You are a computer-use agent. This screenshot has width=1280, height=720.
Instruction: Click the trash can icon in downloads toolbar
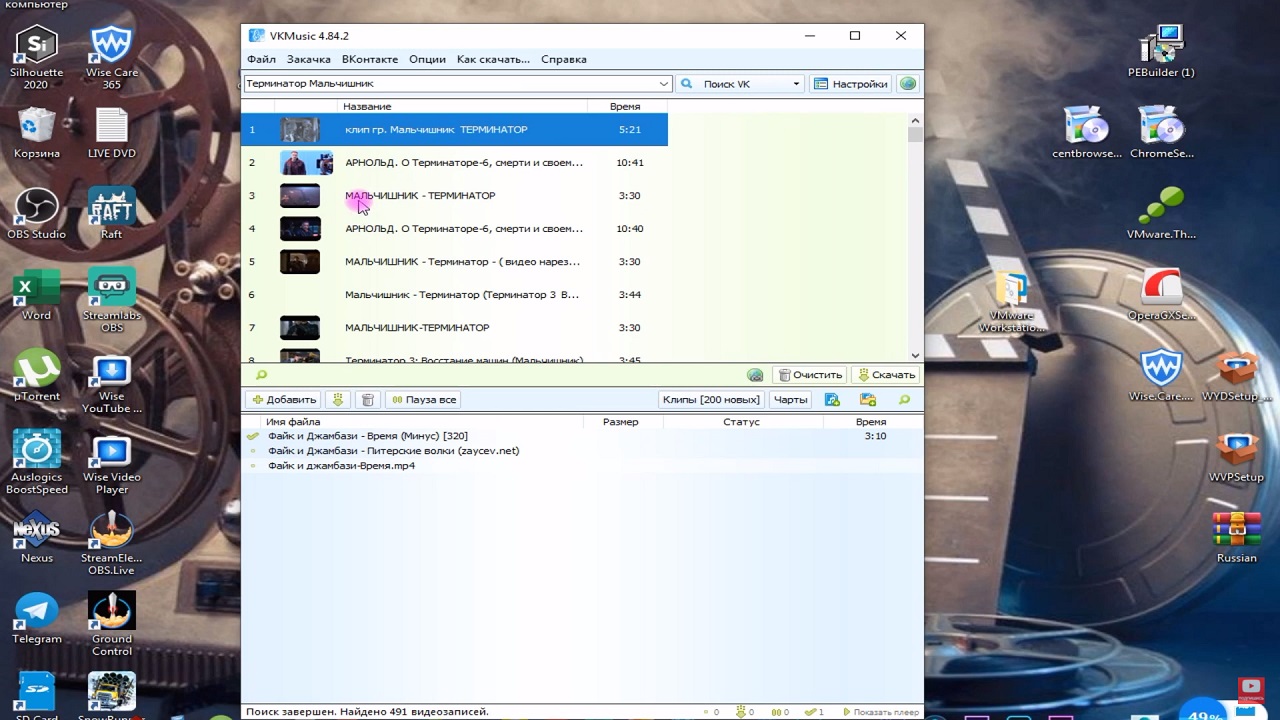pyautogui.click(x=367, y=399)
